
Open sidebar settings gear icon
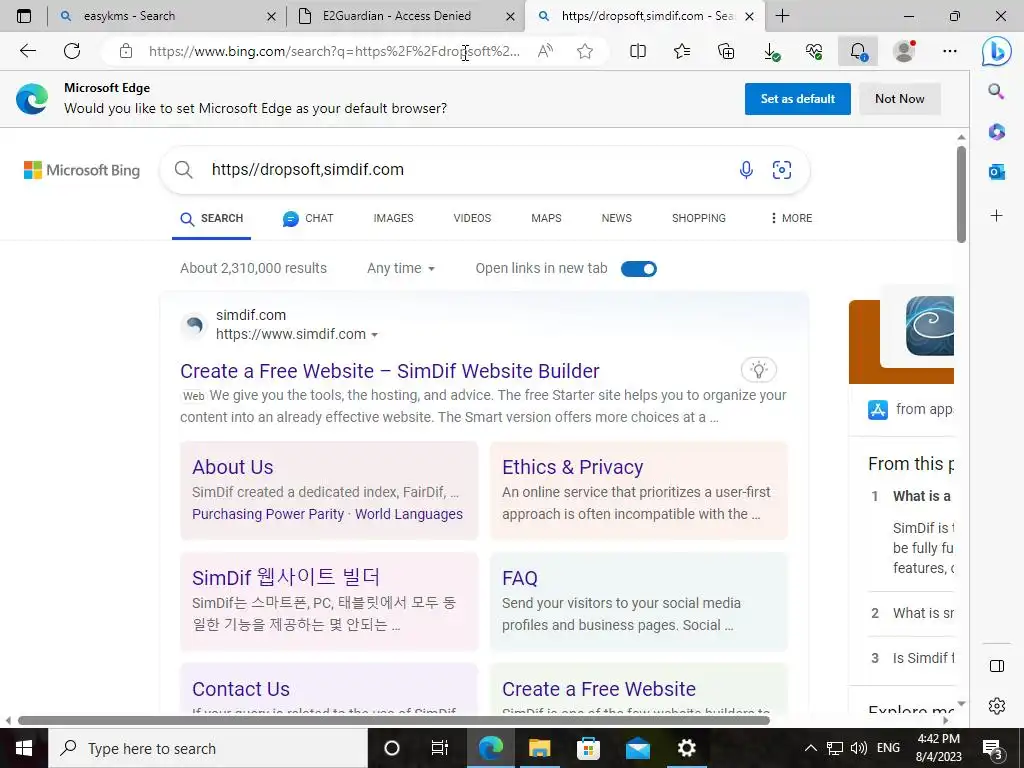click(997, 705)
